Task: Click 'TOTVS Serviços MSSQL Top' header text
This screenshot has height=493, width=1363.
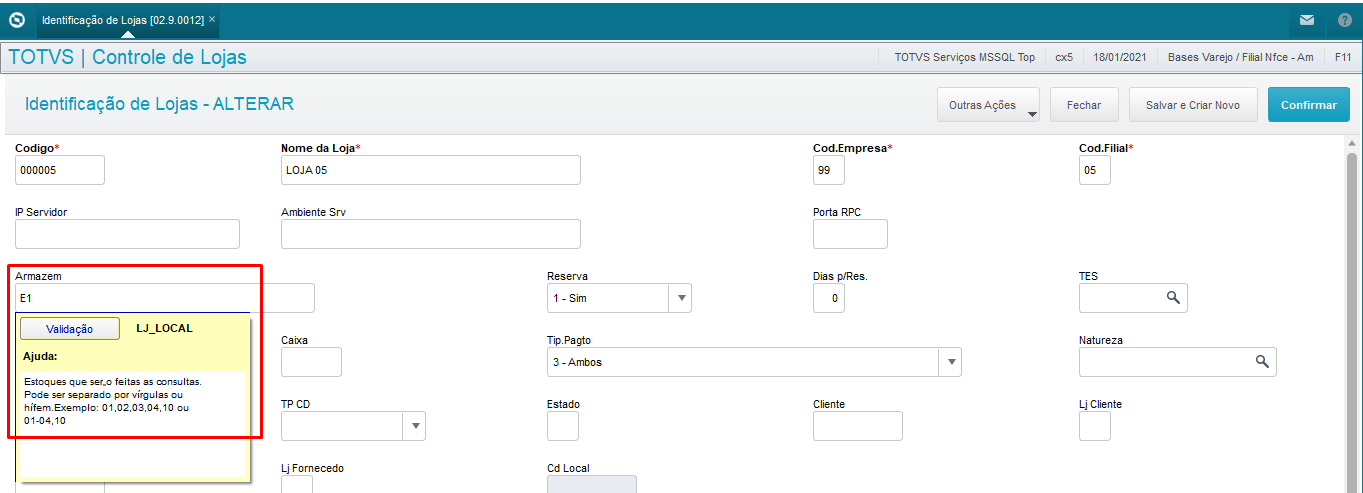Action: click(x=965, y=57)
